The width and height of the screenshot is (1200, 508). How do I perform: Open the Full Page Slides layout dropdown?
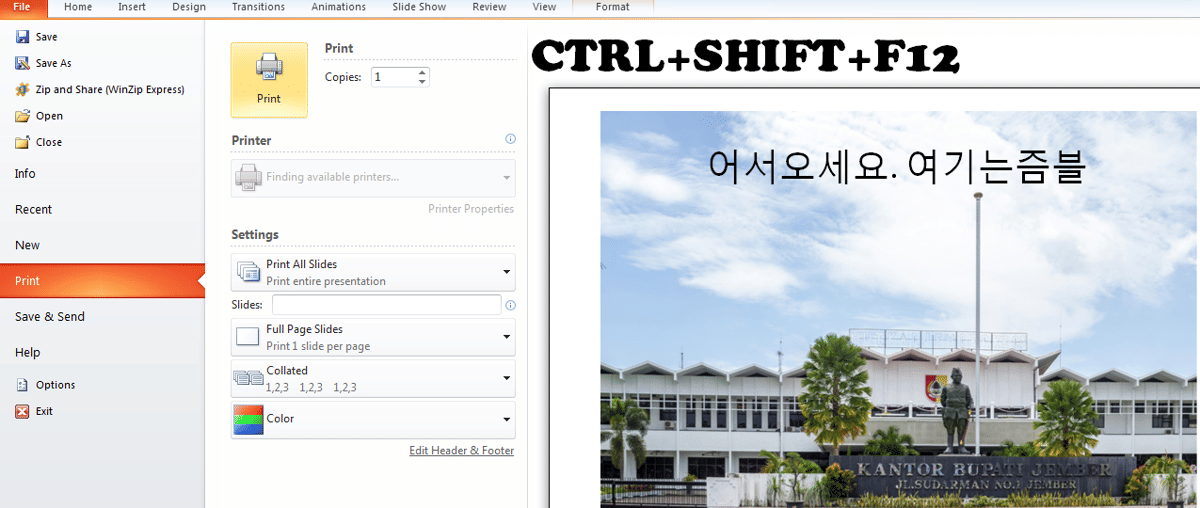point(506,337)
